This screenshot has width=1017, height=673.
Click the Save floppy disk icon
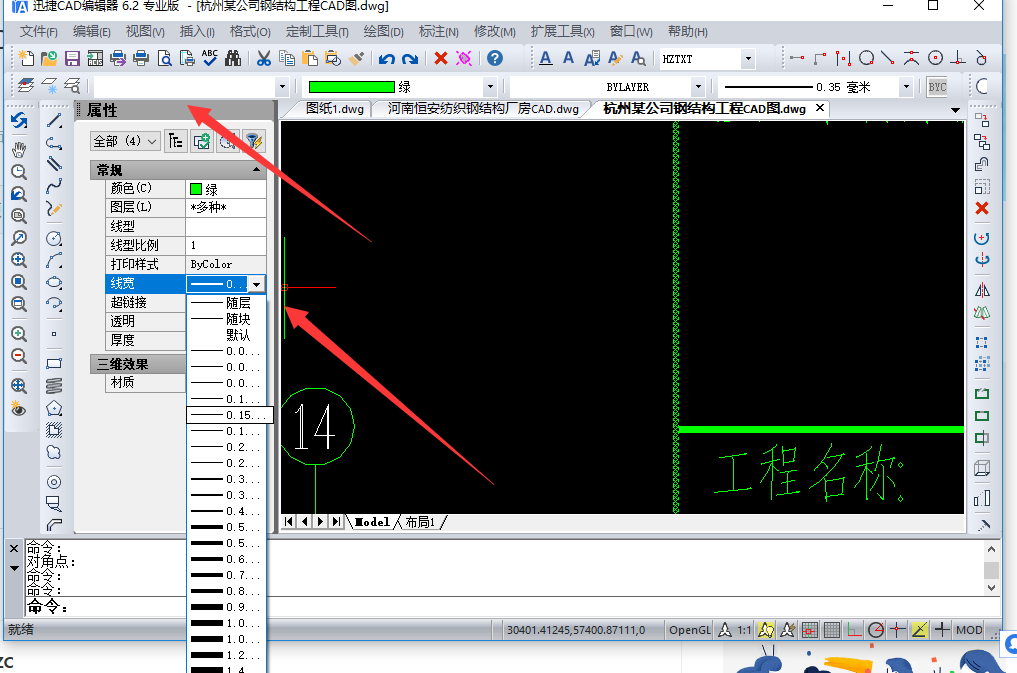click(72, 58)
